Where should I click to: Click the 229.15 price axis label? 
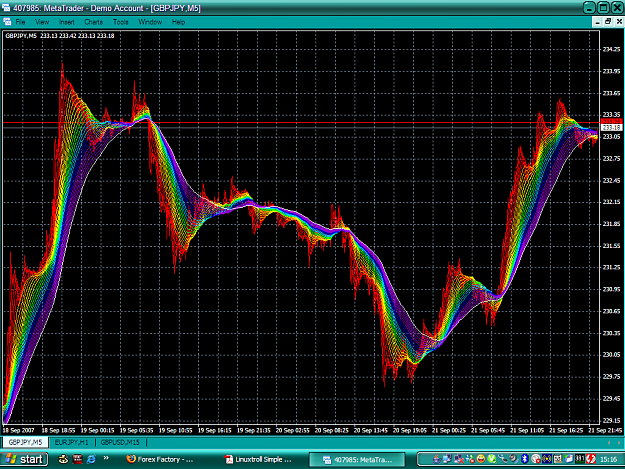pyautogui.click(x=611, y=420)
